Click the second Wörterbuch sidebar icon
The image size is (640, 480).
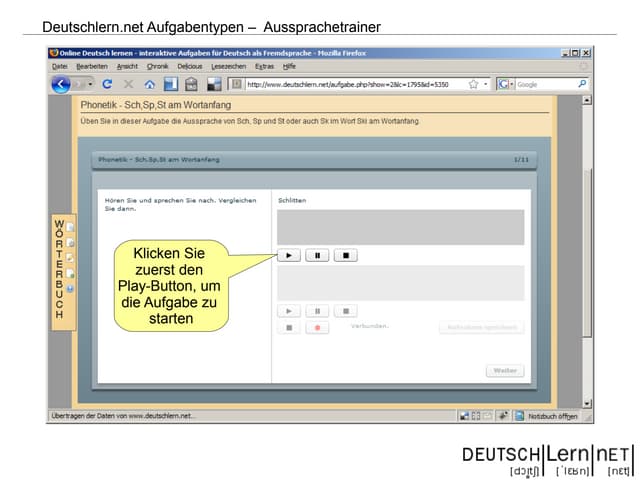click(x=70, y=243)
